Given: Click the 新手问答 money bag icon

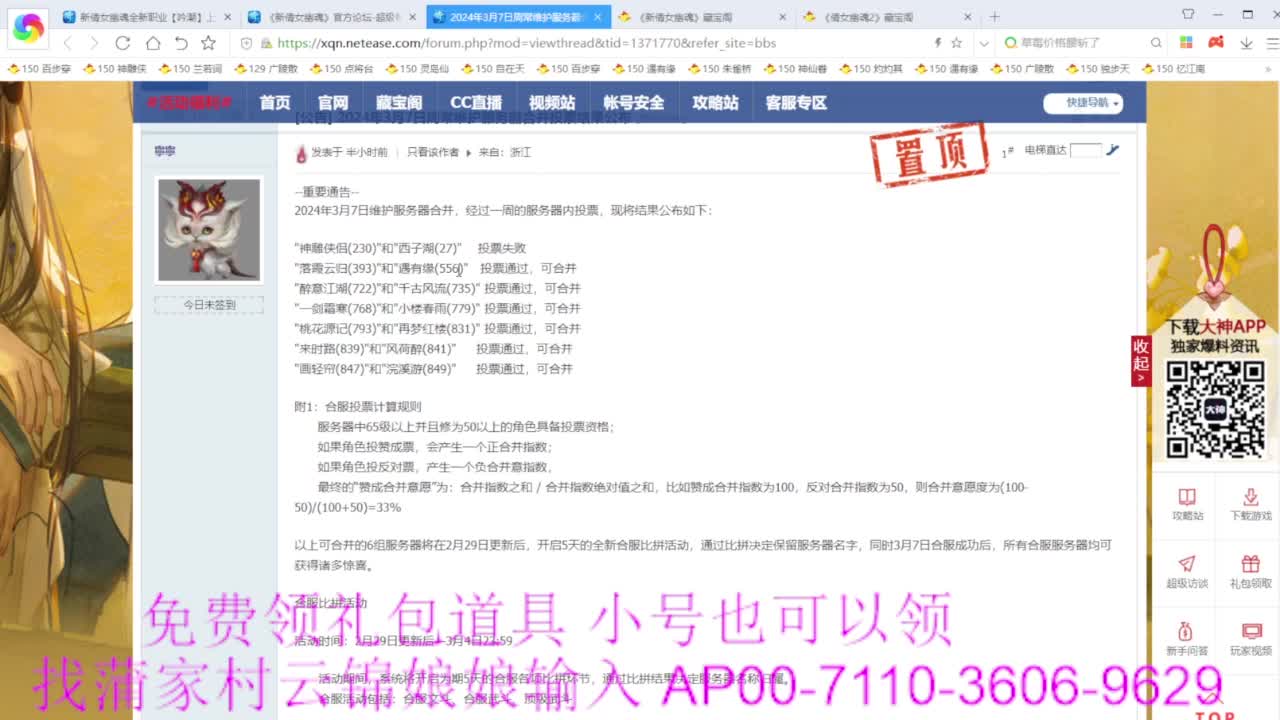Looking at the screenshot, I should pos(1186,632).
